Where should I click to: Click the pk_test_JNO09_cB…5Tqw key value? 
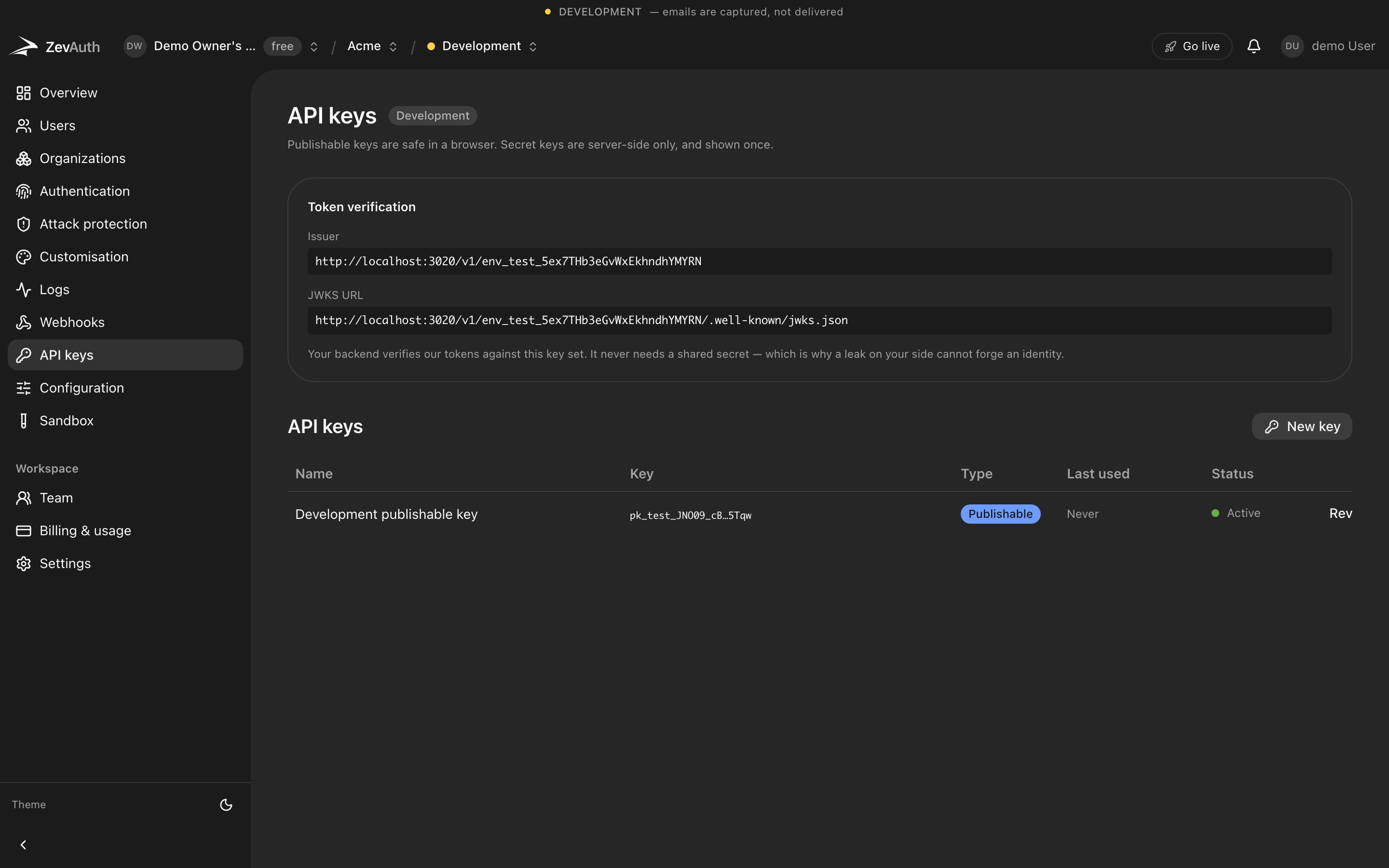(691, 515)
